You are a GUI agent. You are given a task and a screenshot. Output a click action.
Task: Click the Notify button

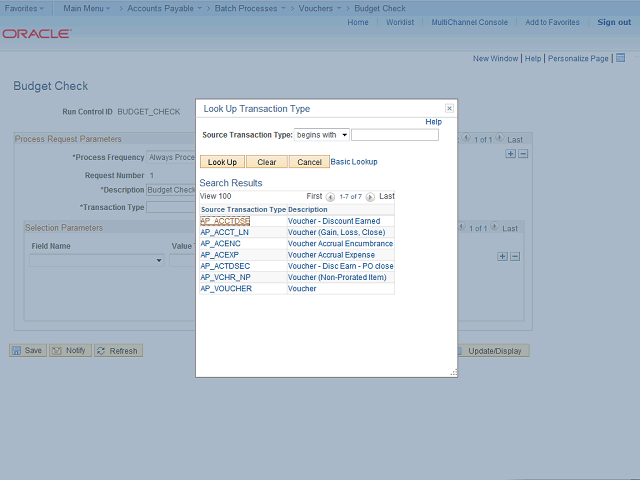[x=70, y=350]
